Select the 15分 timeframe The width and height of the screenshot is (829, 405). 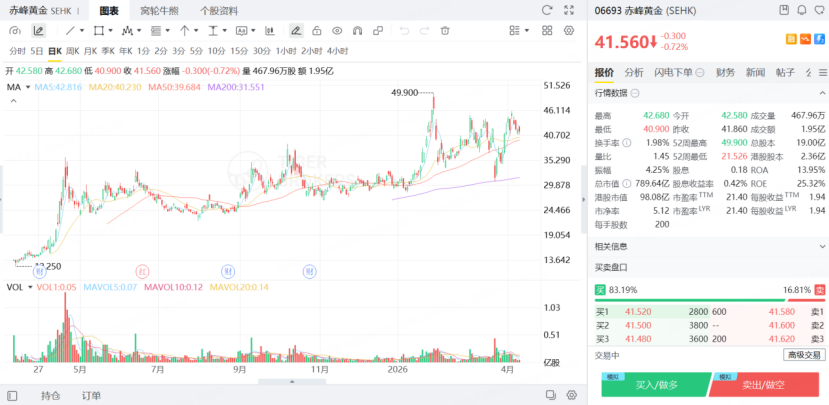[x=239, y=51]
